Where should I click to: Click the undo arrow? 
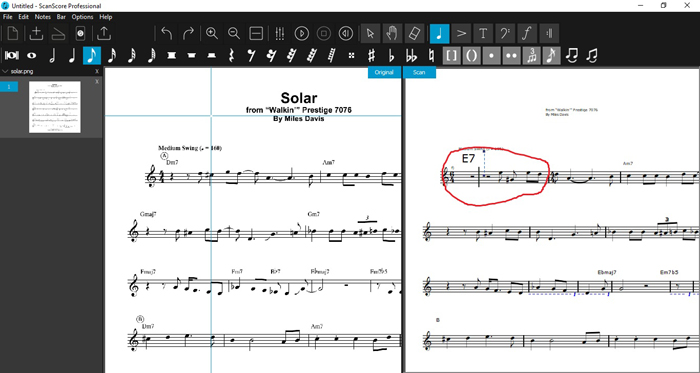tap(167, 33)
